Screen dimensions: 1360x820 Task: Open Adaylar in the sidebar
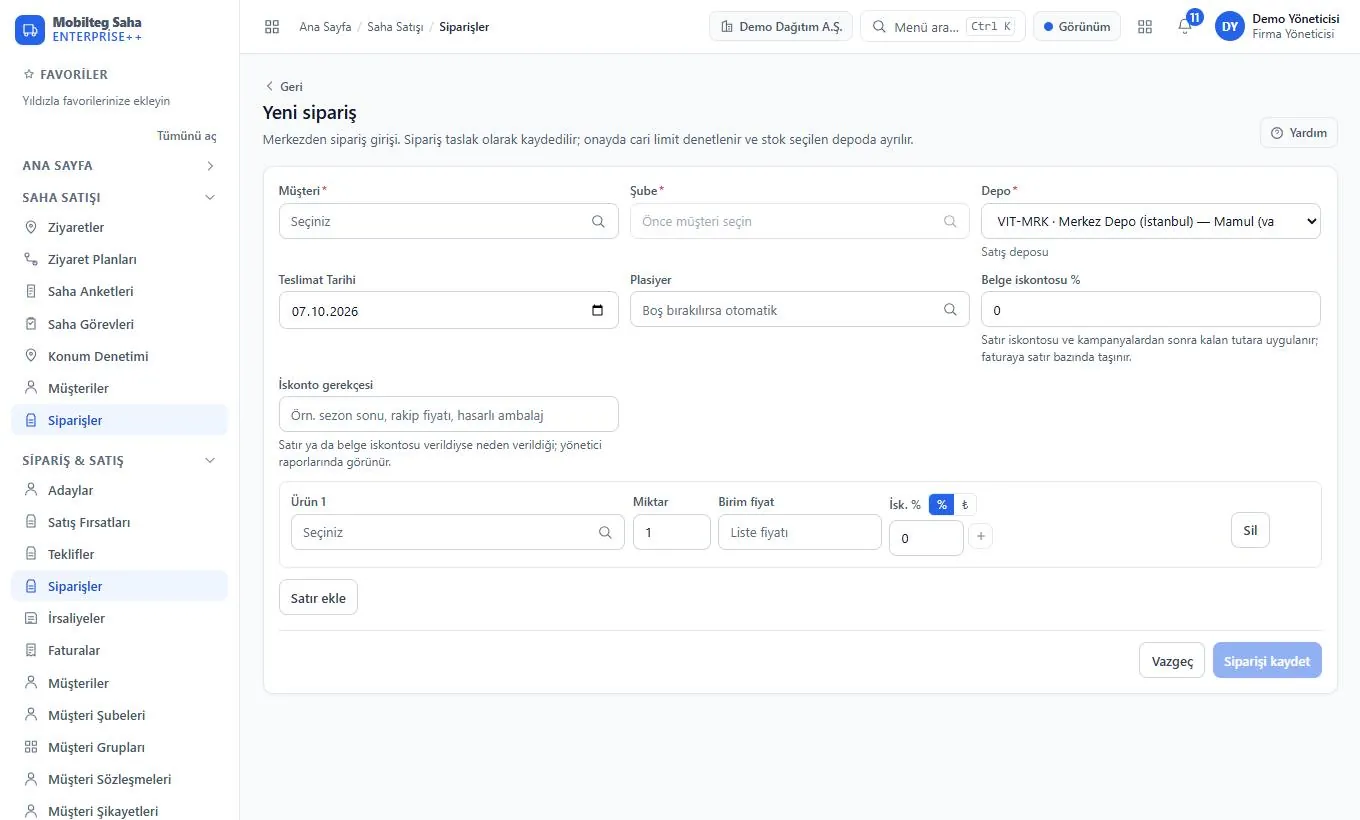[119, 490]
